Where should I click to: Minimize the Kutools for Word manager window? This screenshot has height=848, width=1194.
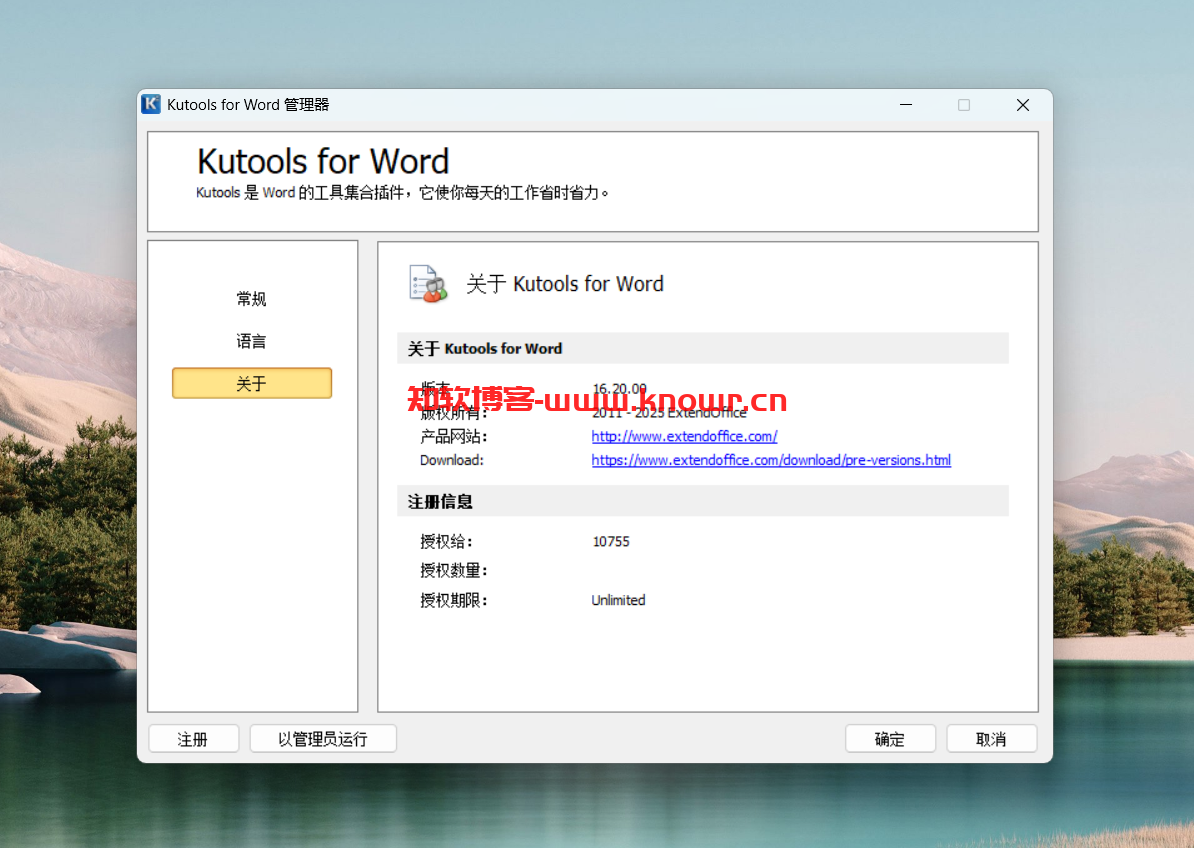point(906,105)
